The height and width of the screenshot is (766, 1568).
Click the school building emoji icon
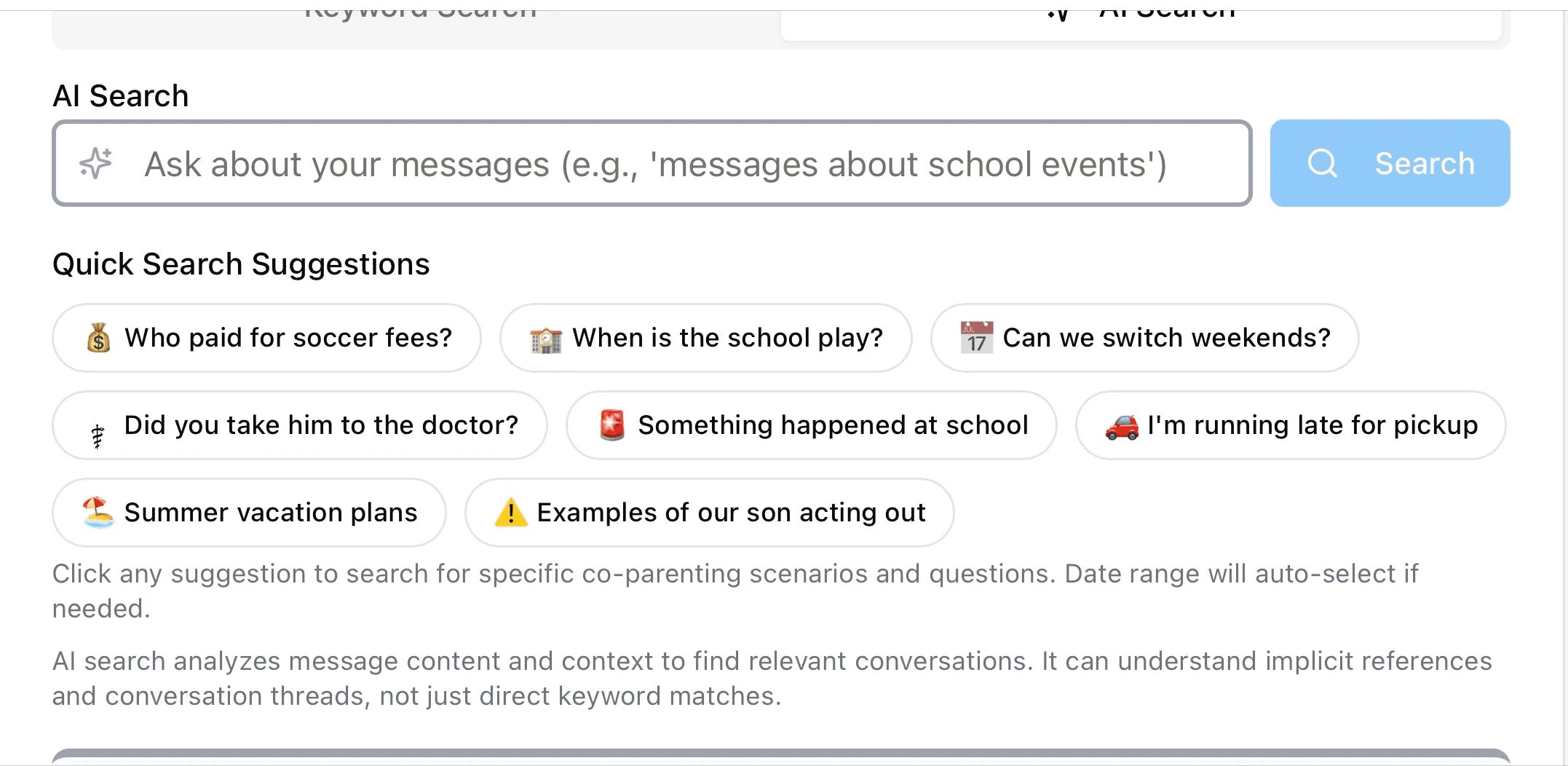pos(546,339)
